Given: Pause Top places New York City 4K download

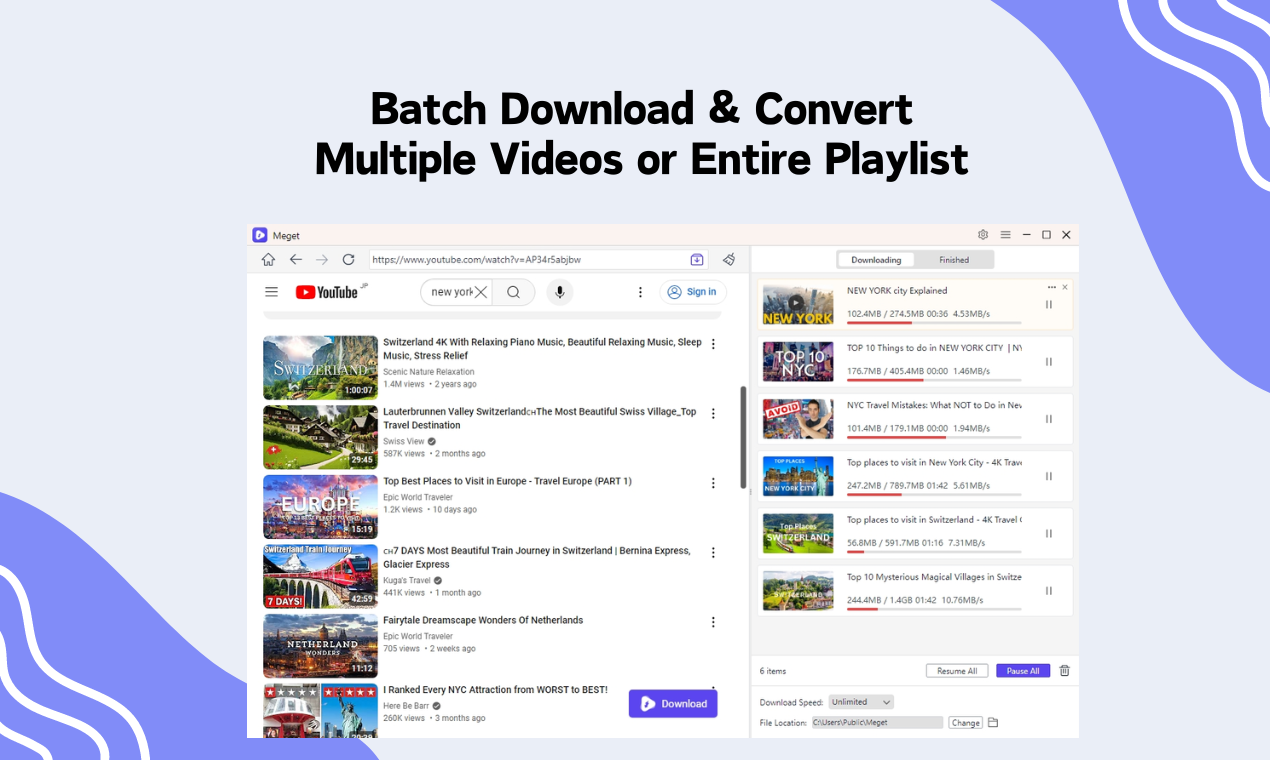Looking at the screenshot, I should (x=1049, y=476).
